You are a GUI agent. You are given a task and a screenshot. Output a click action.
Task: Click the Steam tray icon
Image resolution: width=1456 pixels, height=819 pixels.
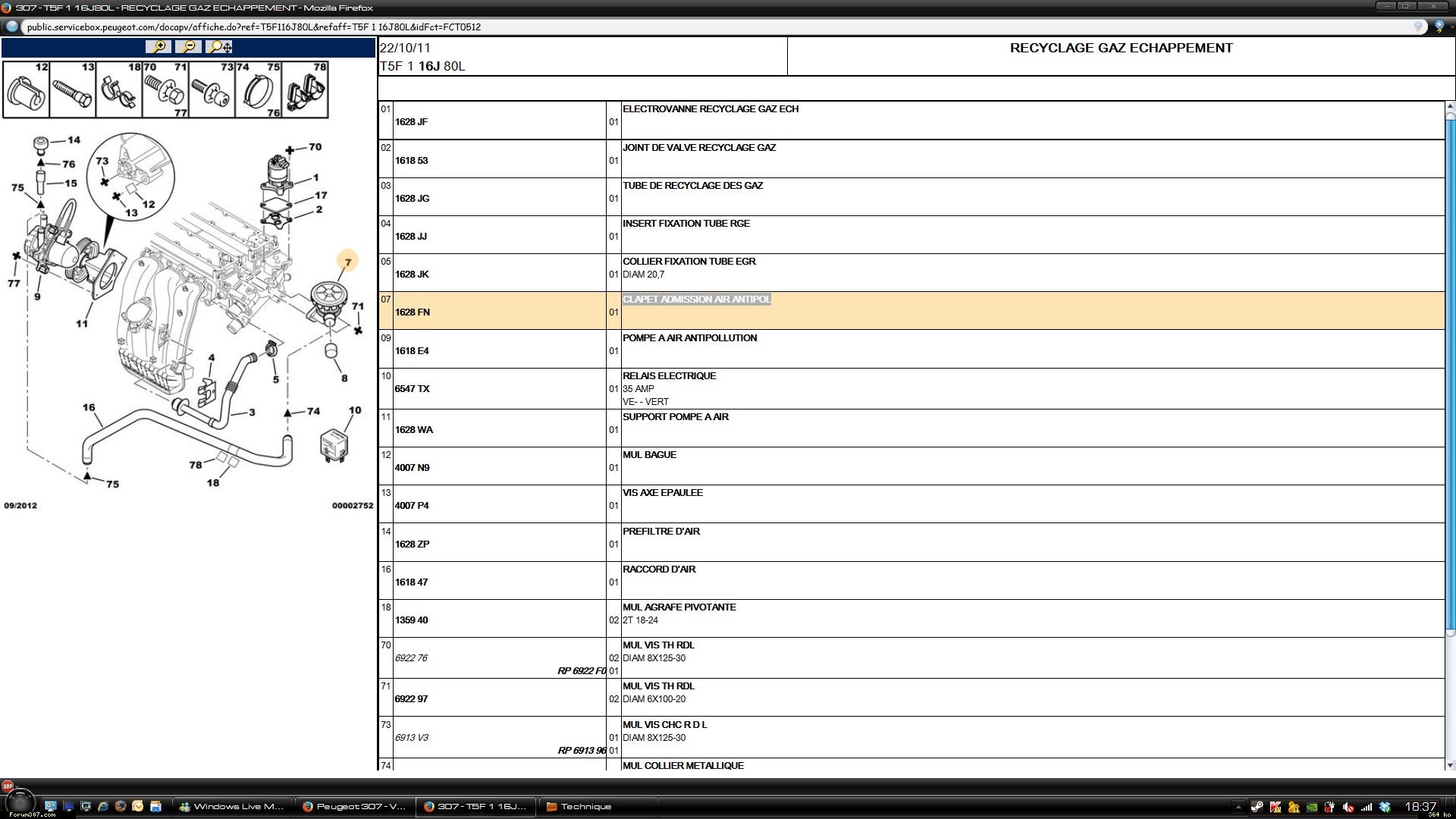coord(1257,807)
